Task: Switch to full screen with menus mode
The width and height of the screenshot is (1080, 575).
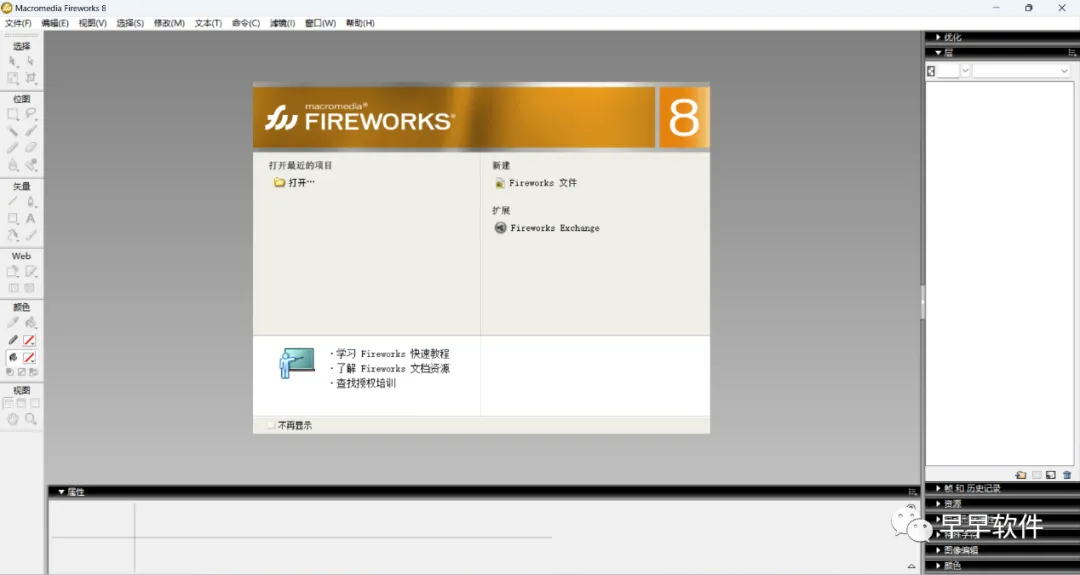Action: (x=21, y=403)
